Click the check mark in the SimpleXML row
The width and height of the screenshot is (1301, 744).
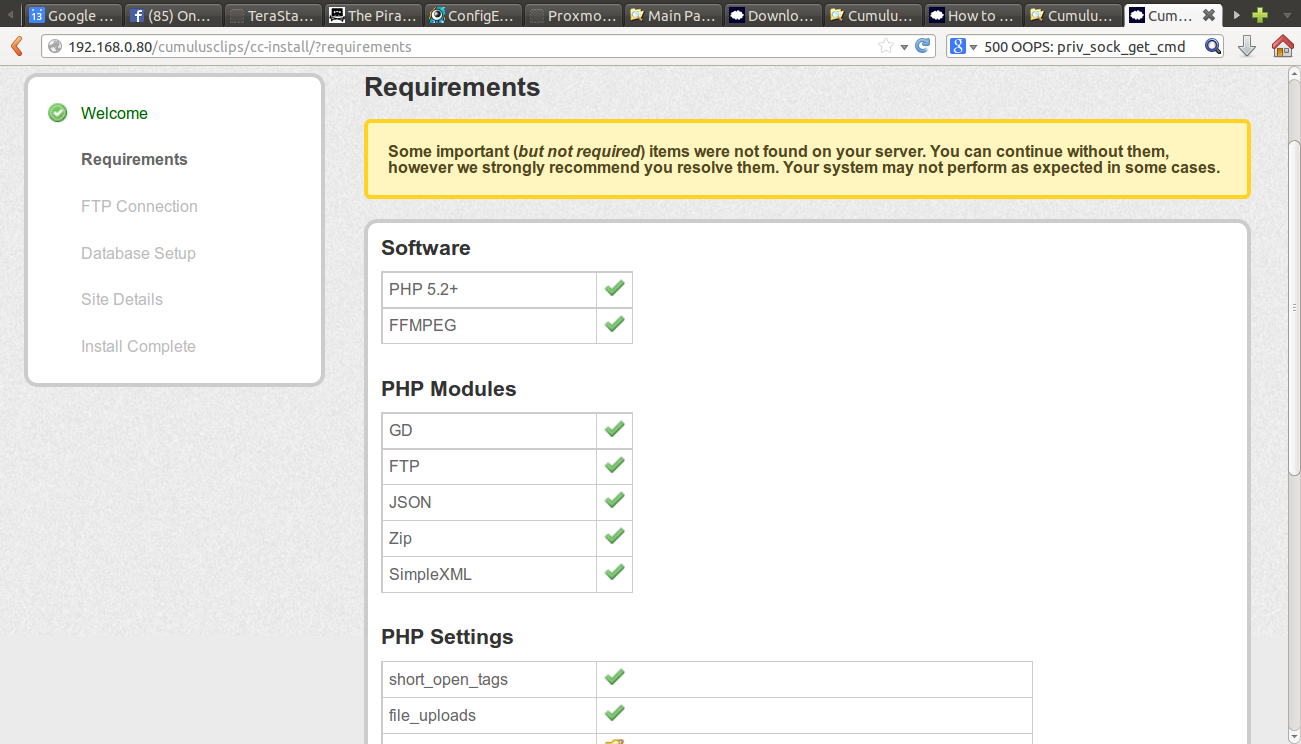click(x=614, y=574)
